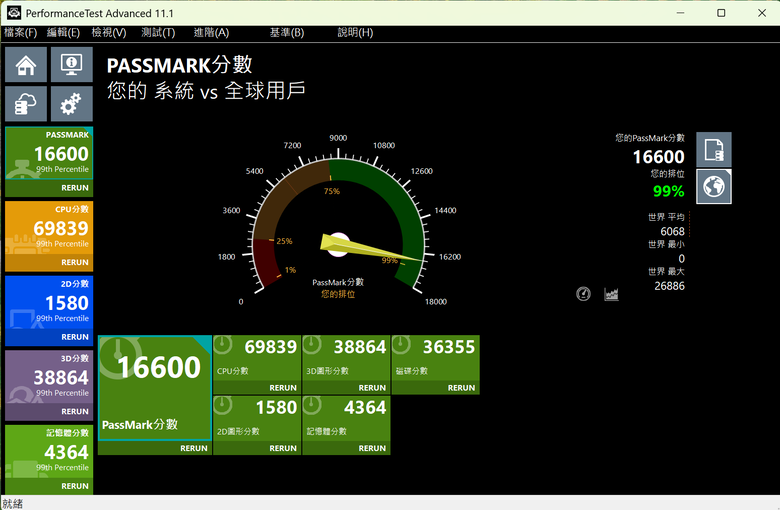Viewport: 780px width, 510px height.
Task: Click the 您的PassMark分數 label
Action: pos(650,138)
